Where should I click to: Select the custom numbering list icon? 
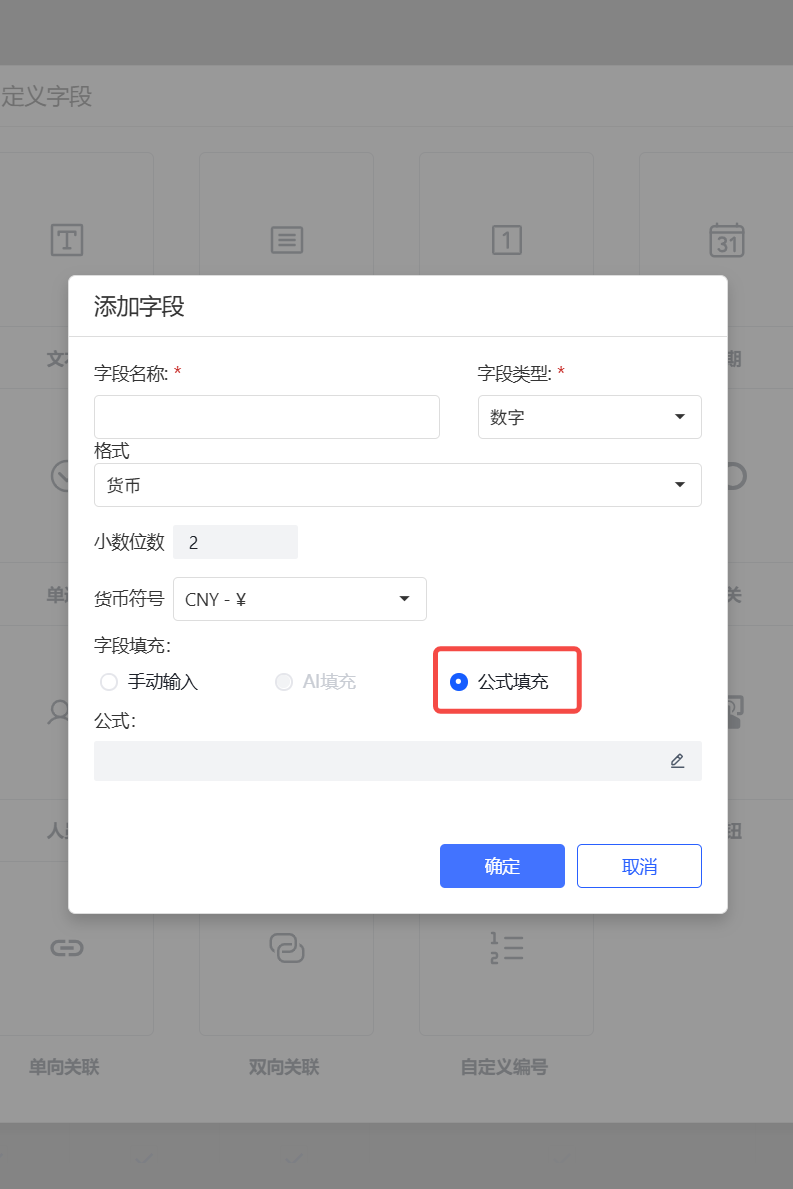coord(506,948)
